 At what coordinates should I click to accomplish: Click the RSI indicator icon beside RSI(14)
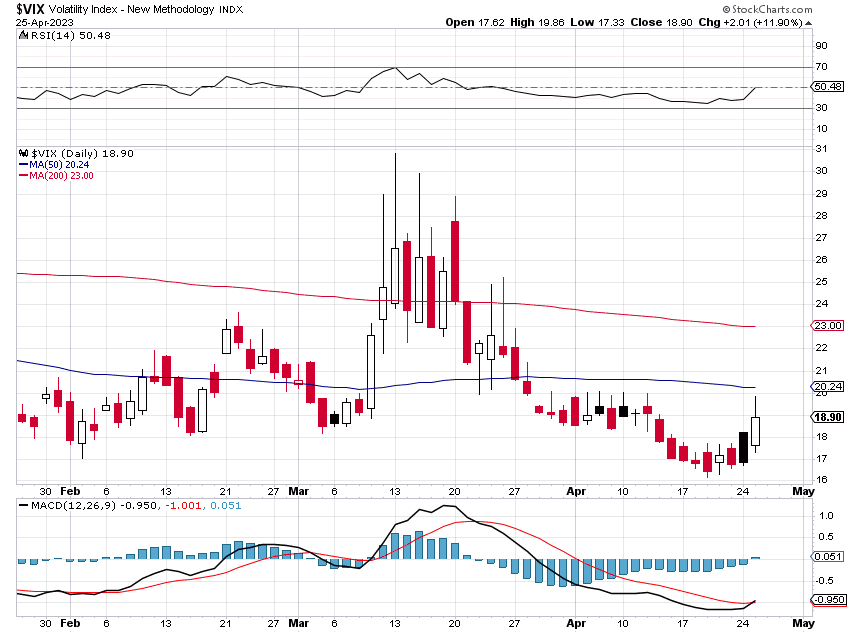click(23, 35)
